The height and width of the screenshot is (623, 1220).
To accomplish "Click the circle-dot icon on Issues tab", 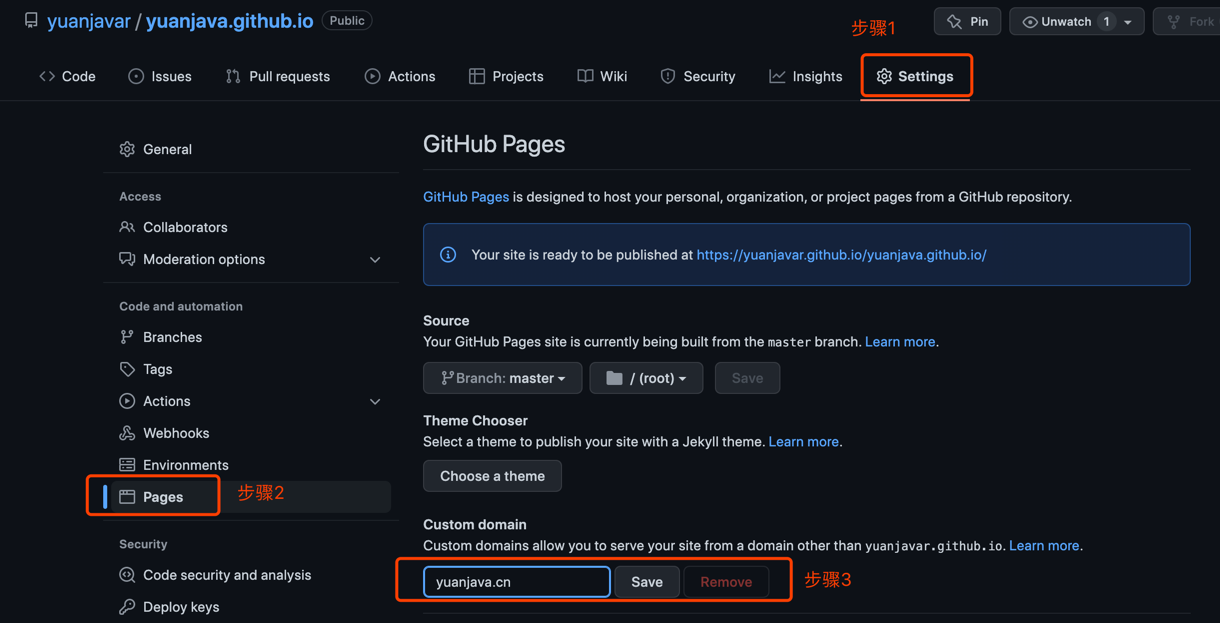I will 136,76.
